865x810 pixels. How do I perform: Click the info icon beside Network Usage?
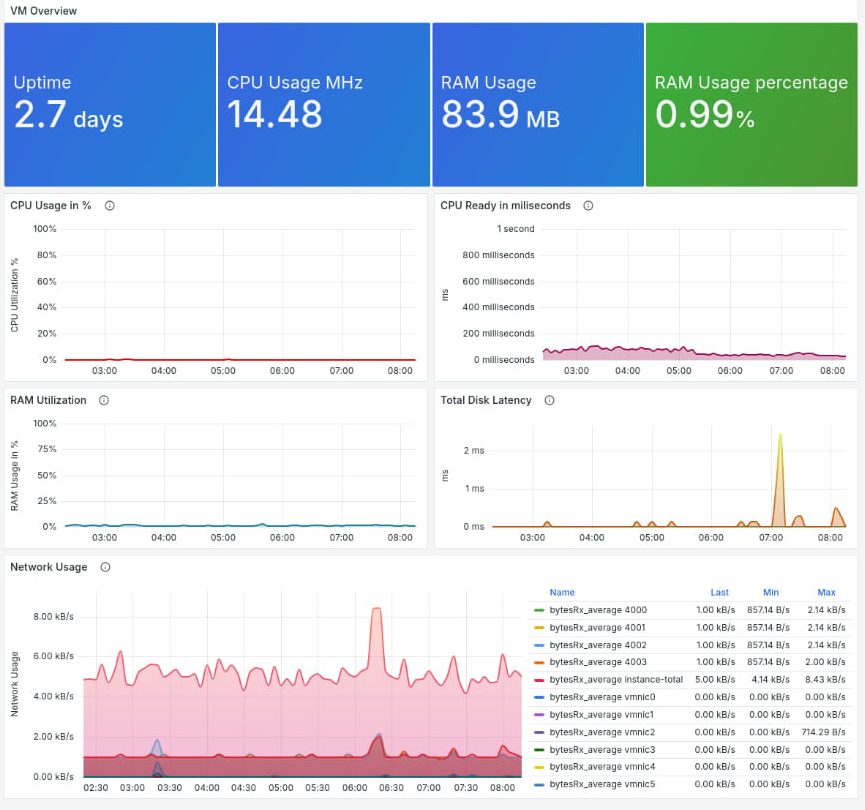click(105, 567)
